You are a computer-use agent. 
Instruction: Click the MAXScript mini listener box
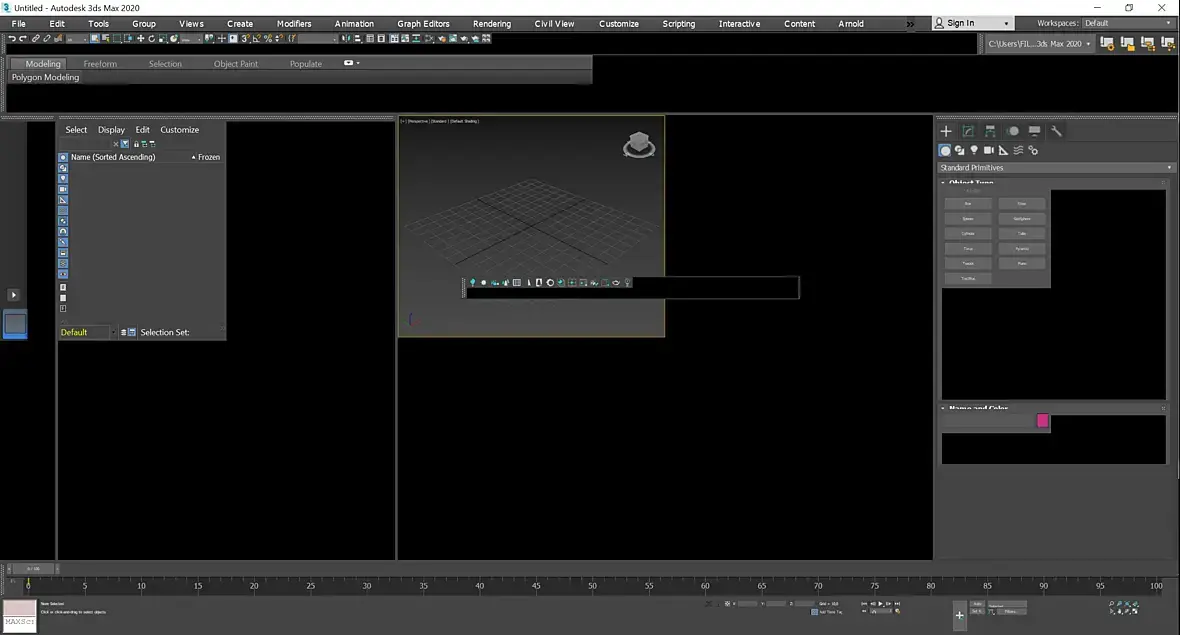coord(20,615)
